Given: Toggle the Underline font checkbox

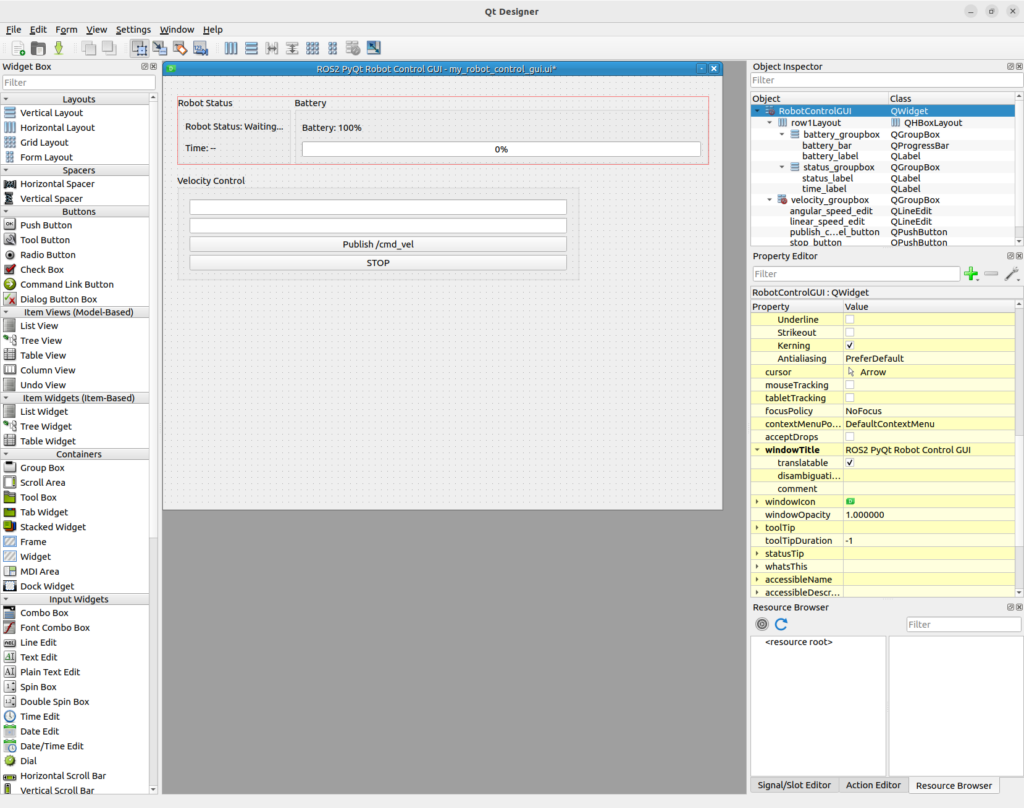Looking at the screenshot, I should click(x=850, y=319).
